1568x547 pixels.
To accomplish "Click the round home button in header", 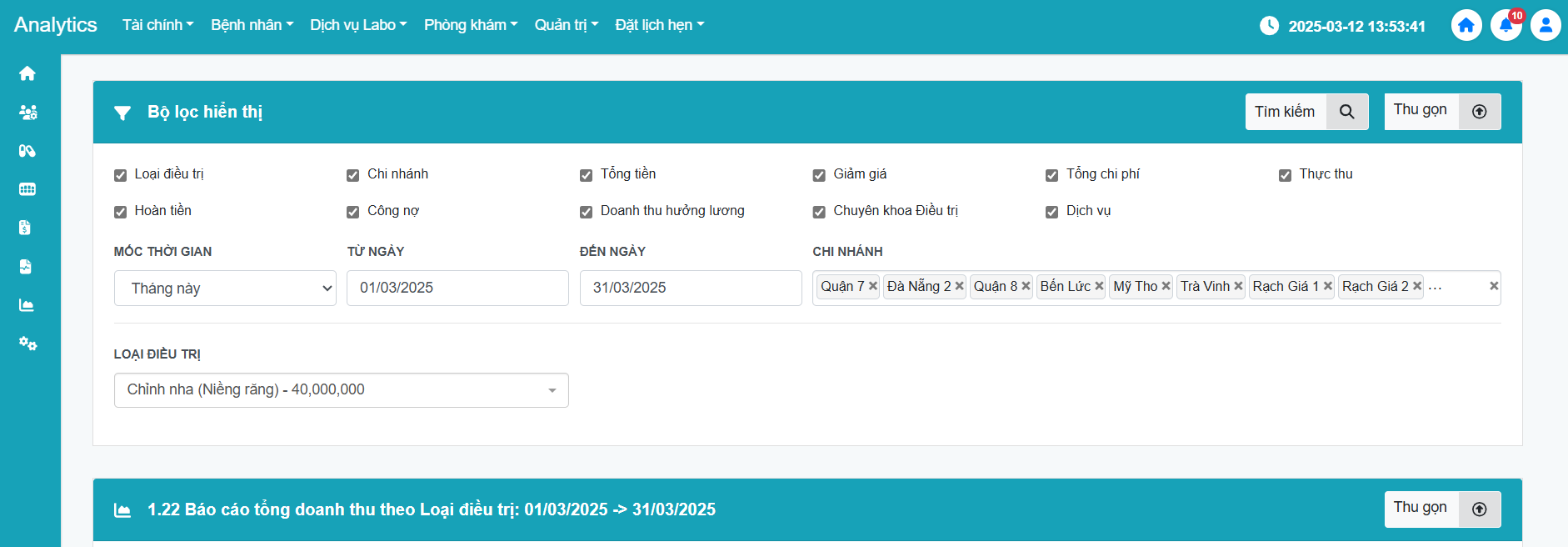I will click(x=1466, y=25).
